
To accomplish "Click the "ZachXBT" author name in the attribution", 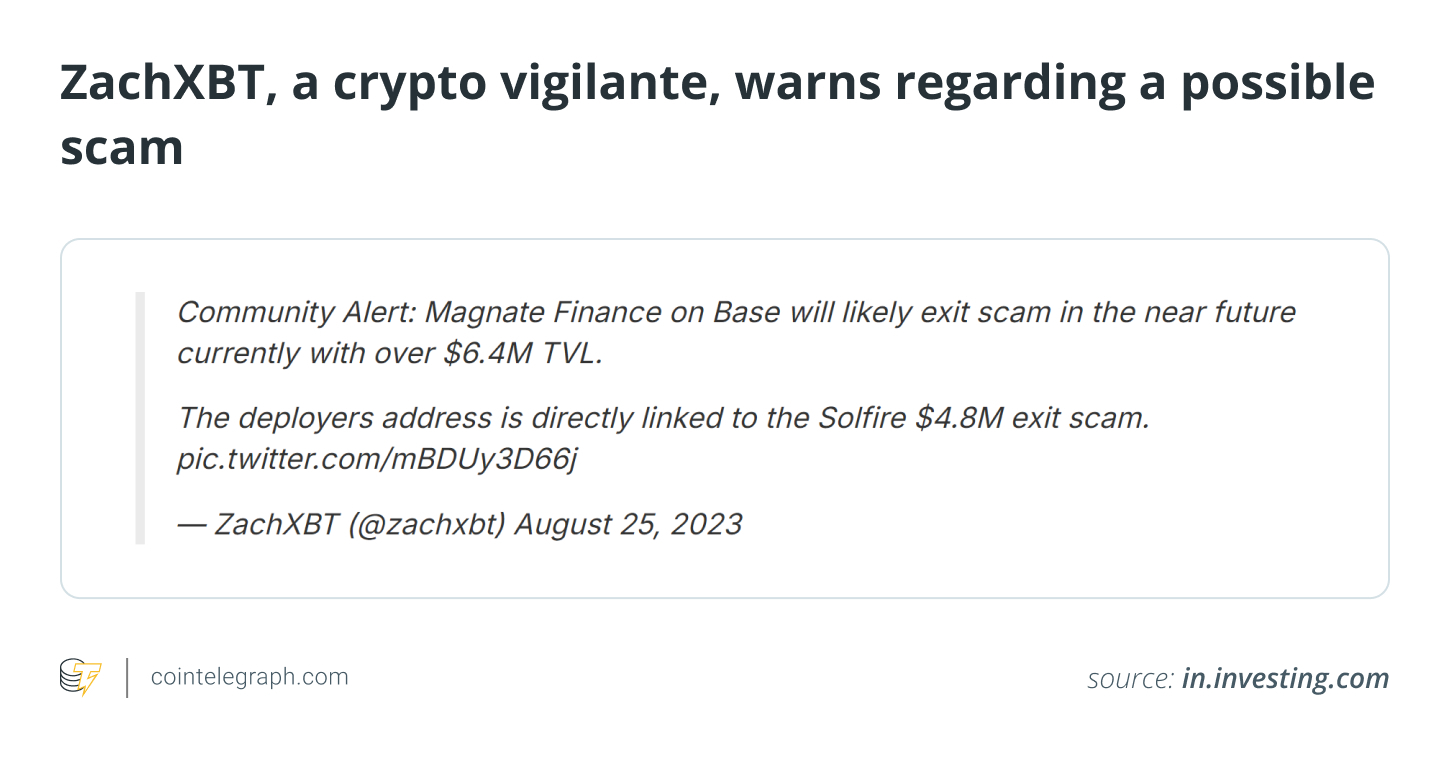I will [x=276, y=524].
